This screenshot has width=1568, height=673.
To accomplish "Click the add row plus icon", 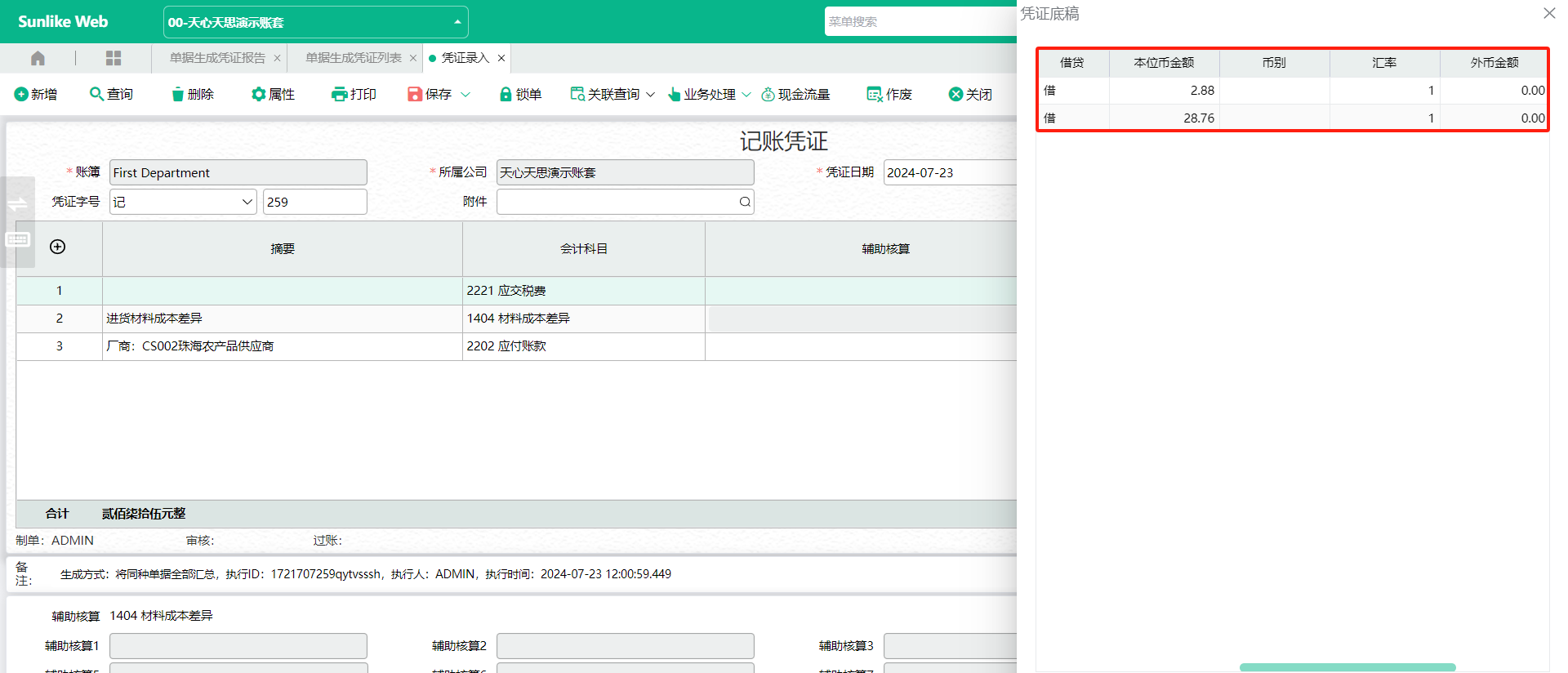I will (x=58, y=247).
